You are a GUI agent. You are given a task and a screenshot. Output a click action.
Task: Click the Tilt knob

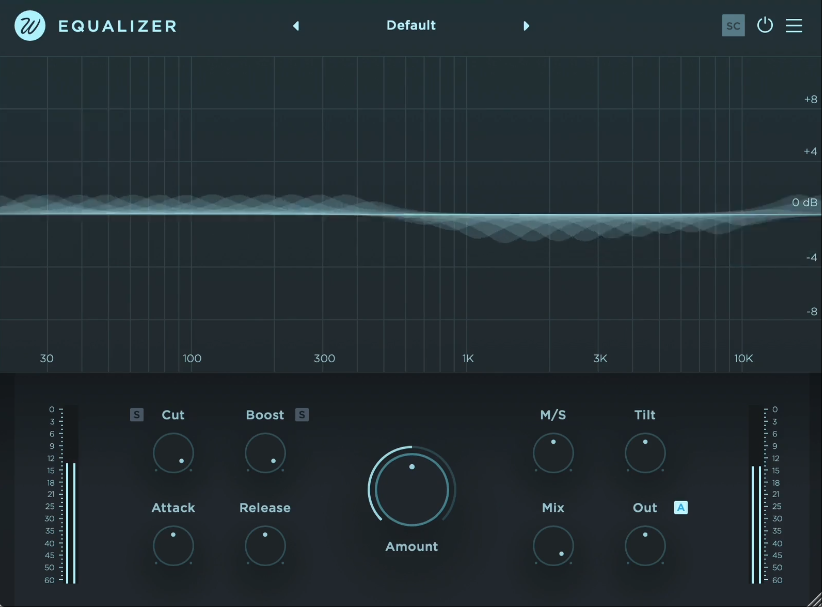tap(645, 454)
